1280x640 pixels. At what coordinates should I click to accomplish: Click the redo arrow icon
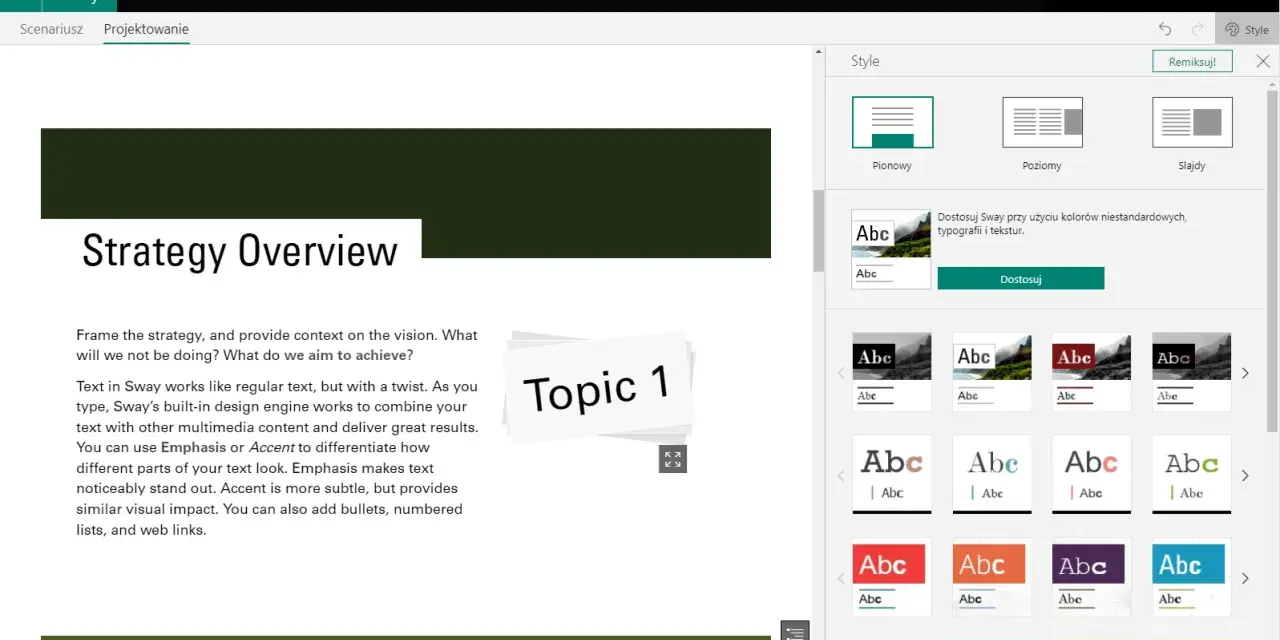click(1197, 29)
